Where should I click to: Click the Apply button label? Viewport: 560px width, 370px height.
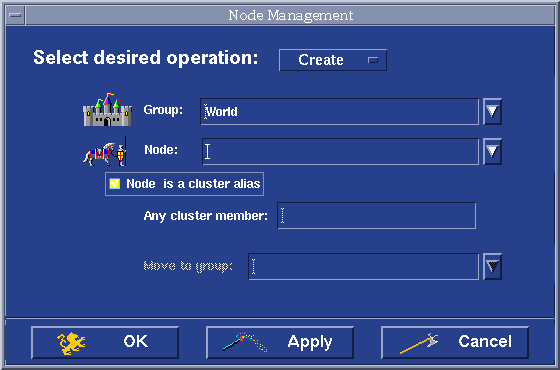(x=310, y=342)
